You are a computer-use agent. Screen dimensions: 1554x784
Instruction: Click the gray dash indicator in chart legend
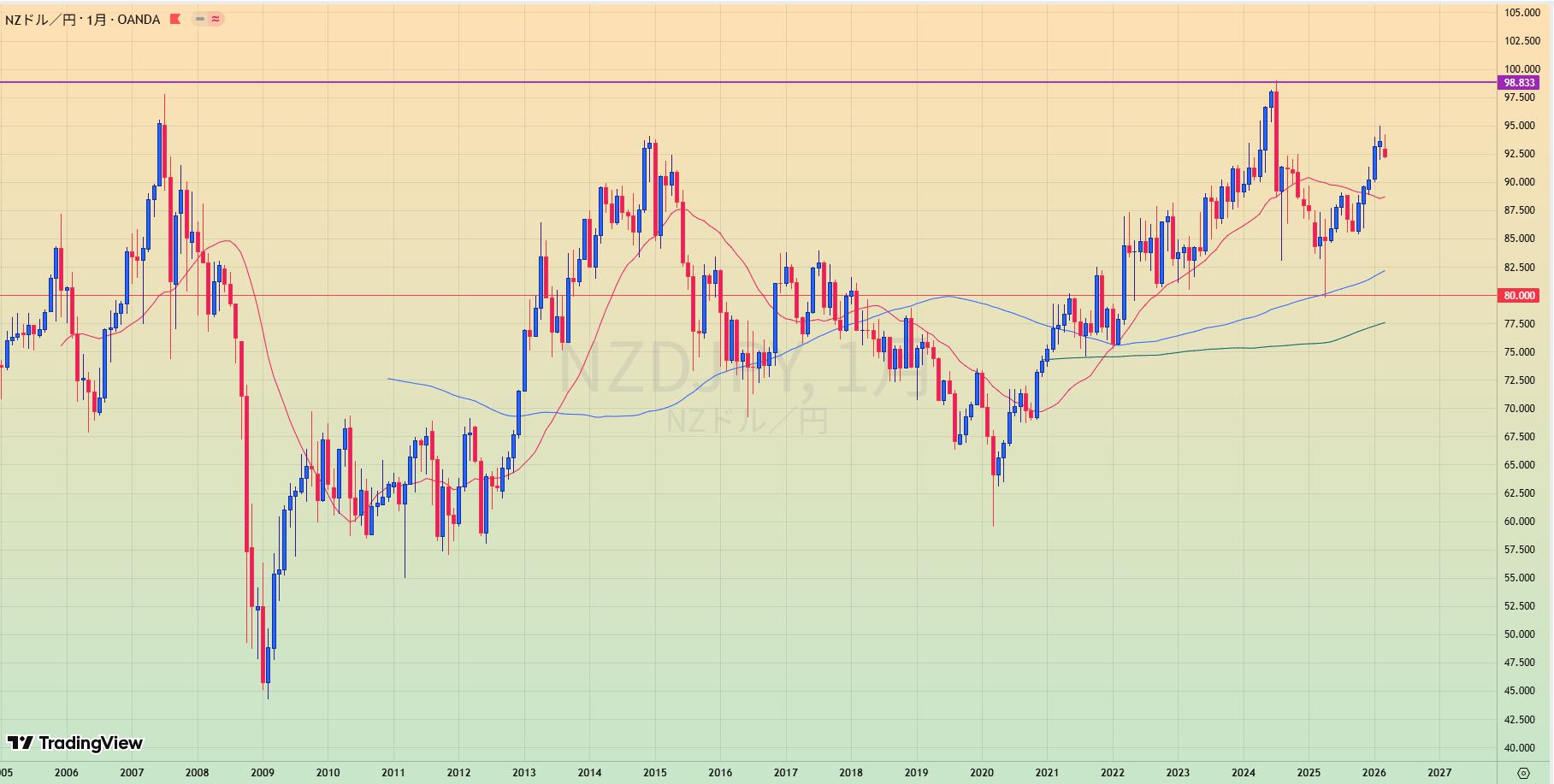tap(200, 19)
